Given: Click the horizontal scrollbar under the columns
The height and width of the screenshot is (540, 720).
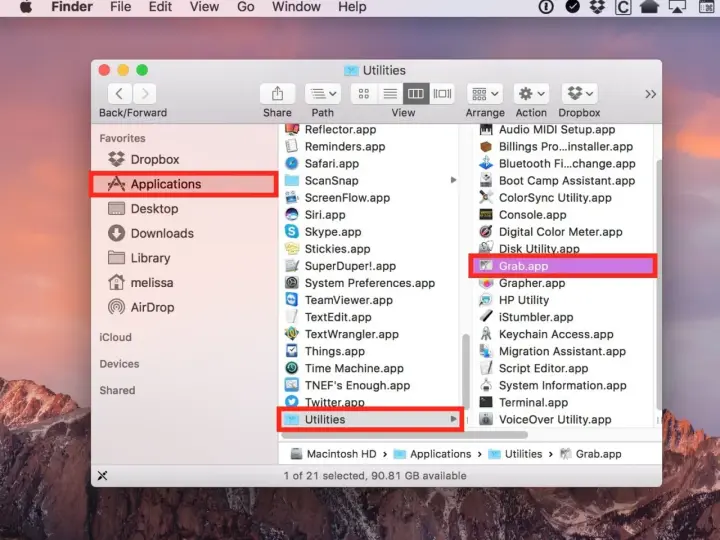Looking at the screenshot, I should pyautogui.click(x=404, y=434).
